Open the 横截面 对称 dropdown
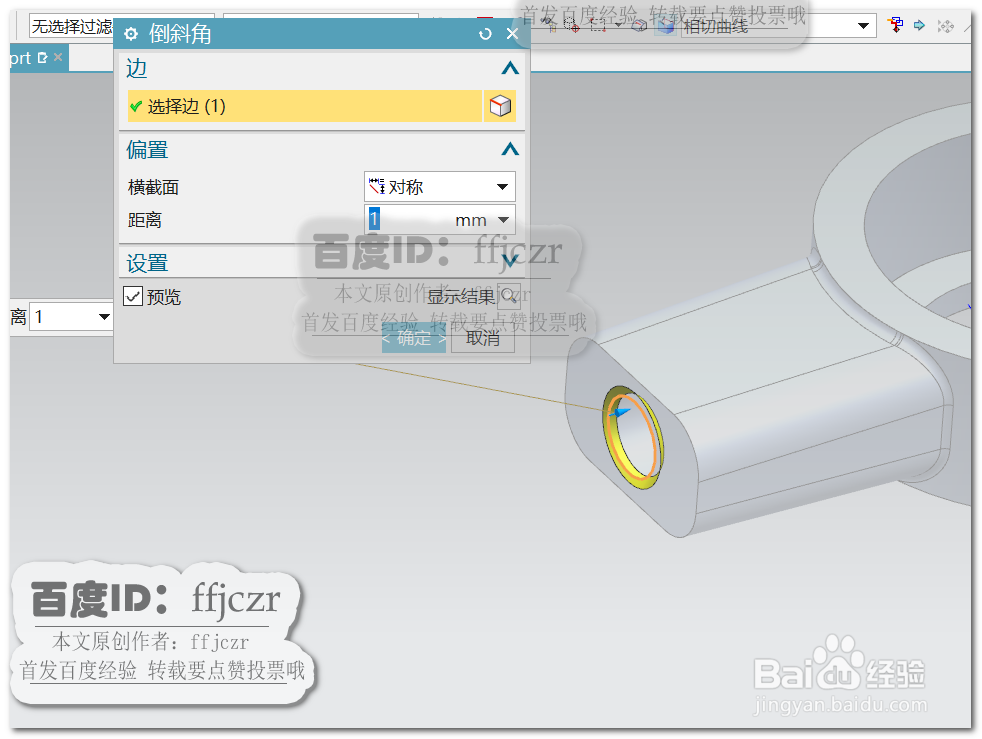This screenshot has height=739, width=982. 440,187
